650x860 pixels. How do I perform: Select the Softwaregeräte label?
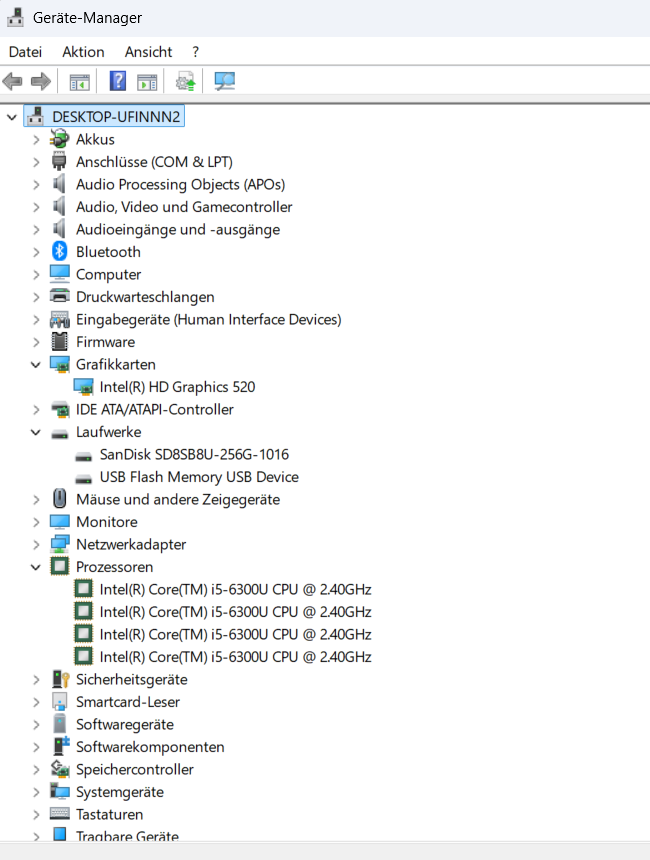point(125,724)
